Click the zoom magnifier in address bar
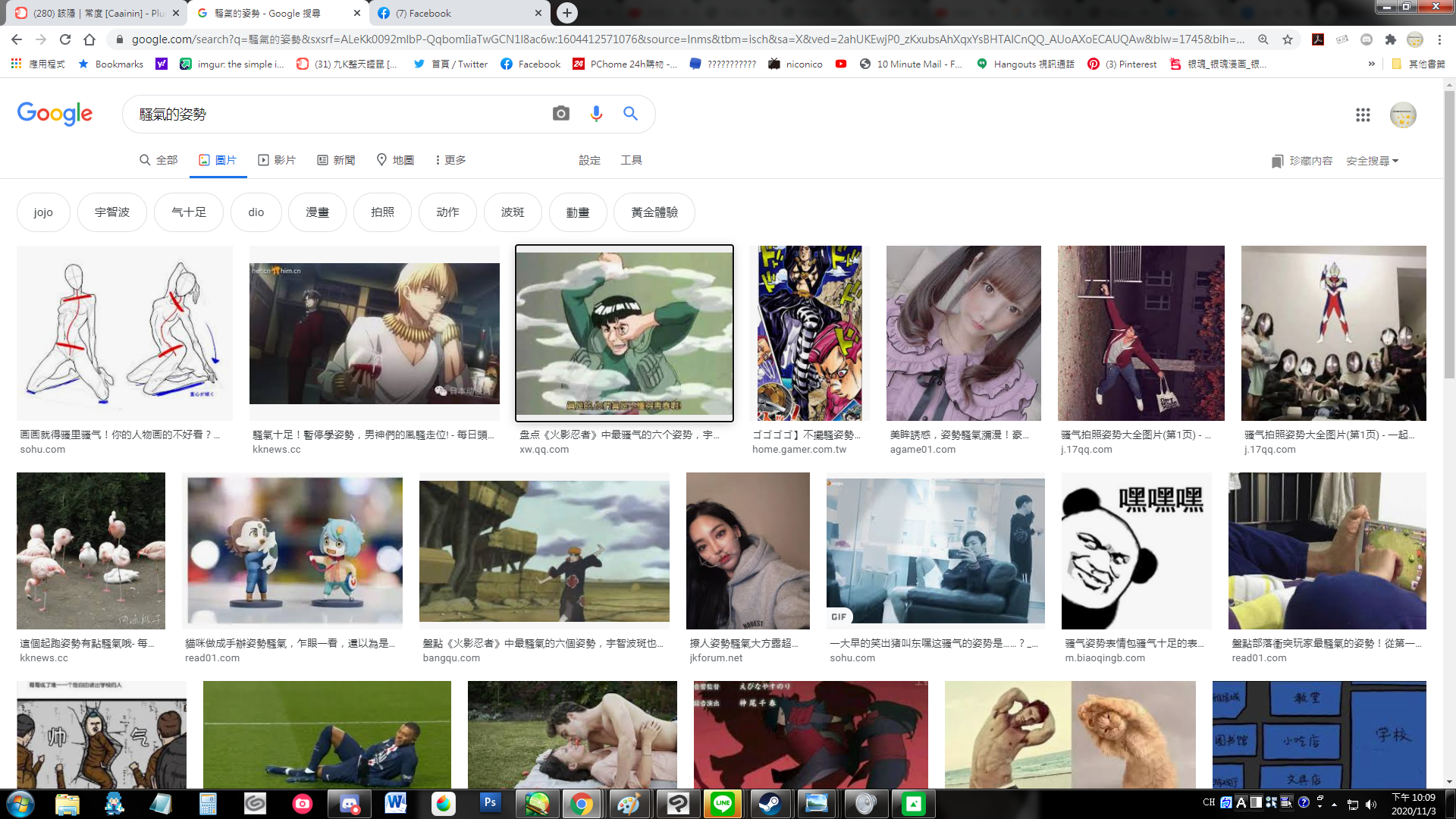Screen dimensions: 1456x819 pyautogui.click(x=1263, y=39)
